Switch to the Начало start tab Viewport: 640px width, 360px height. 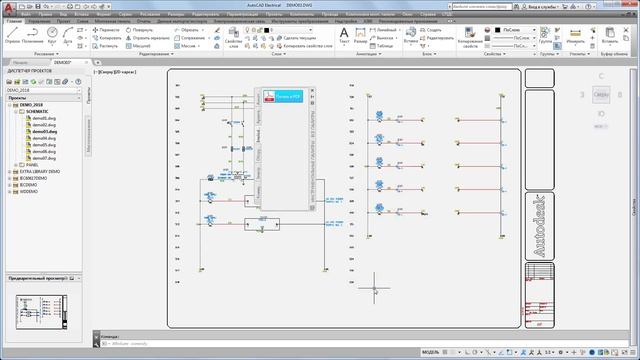point(20,62)
